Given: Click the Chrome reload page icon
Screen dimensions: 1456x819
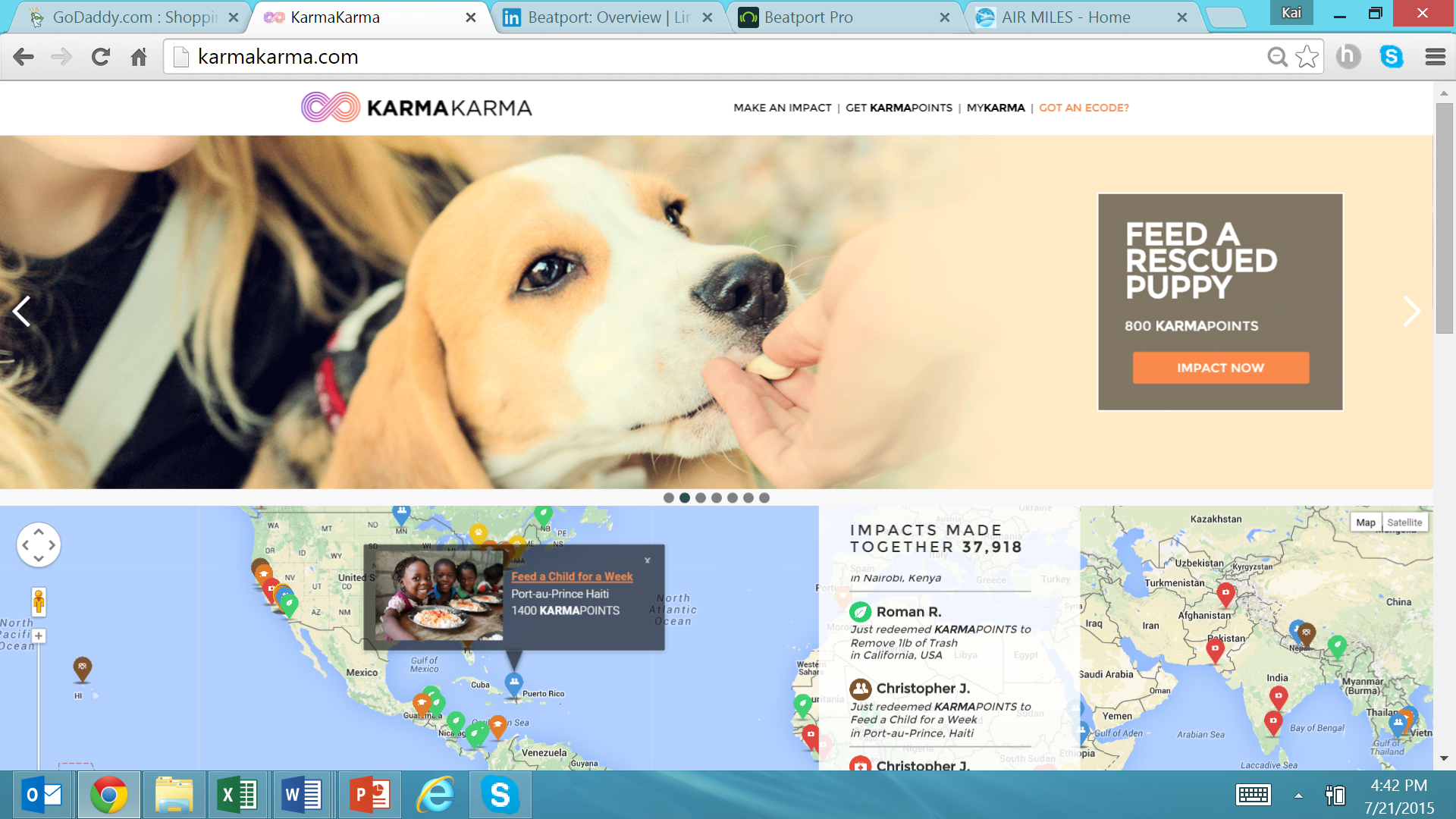Looking at the screenshot, I should [100, 57].
